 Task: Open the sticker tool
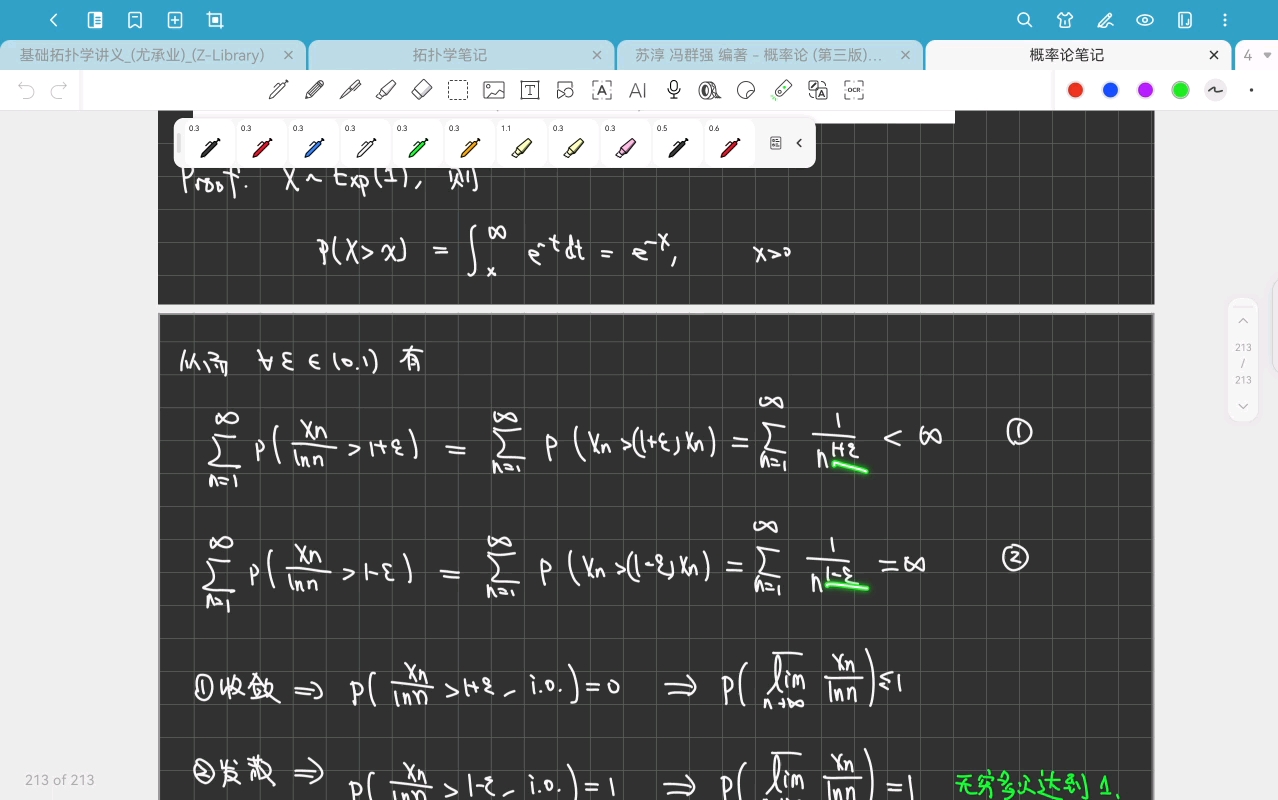tap(746, 90)
